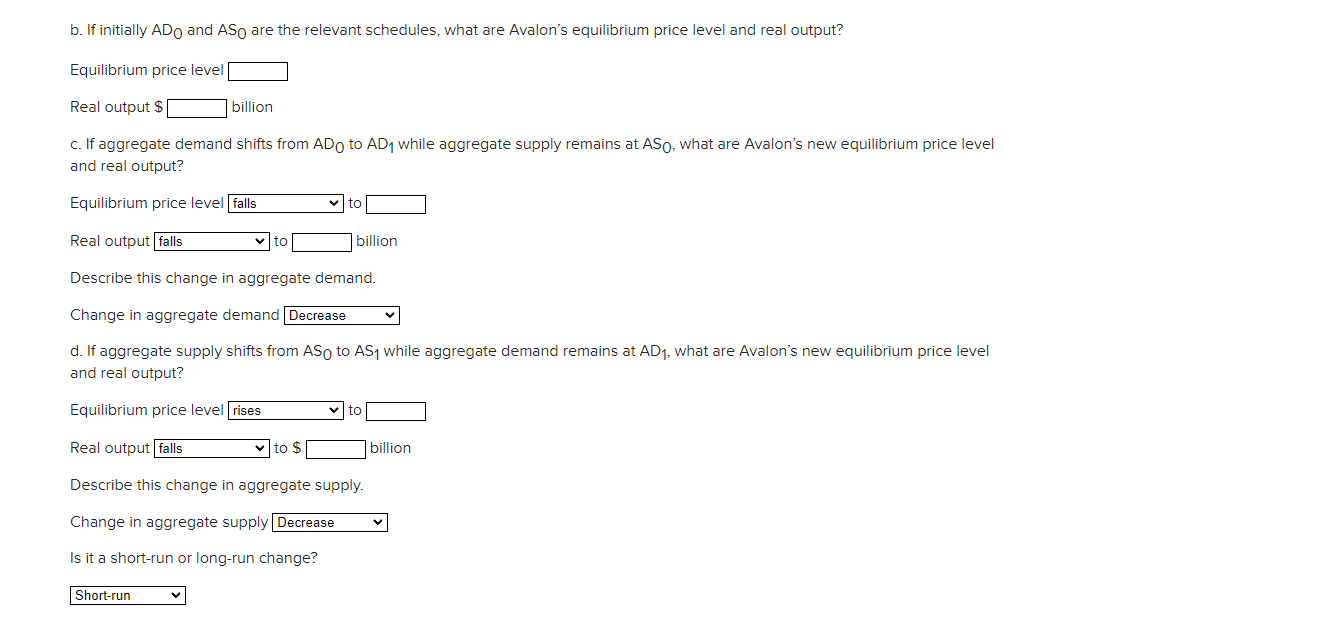Click the chevron on part c real output dropdown
The height and width of the screenshot is (629, 1340).
pos(261,241)
